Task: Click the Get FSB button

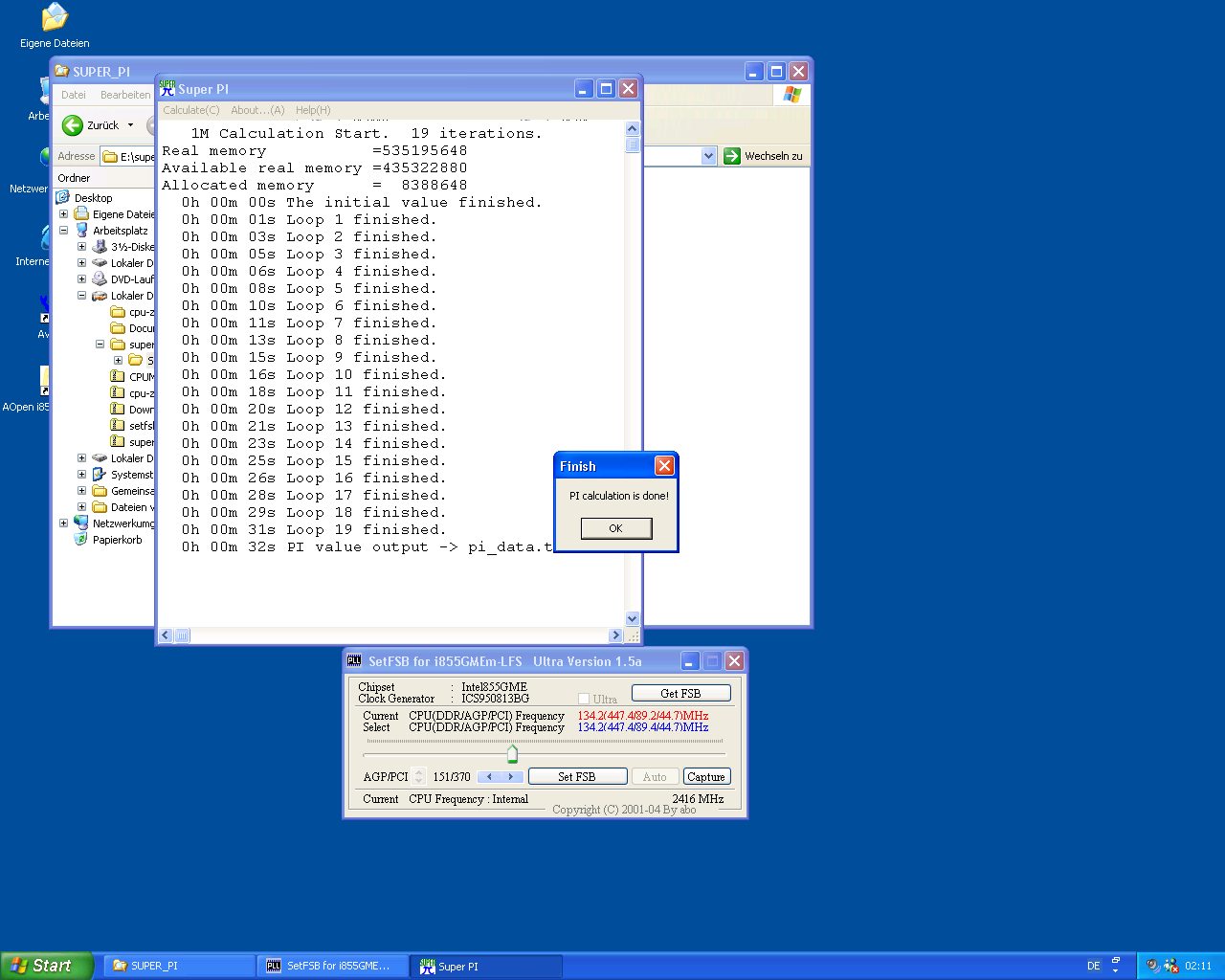Action: coord(680,693)
